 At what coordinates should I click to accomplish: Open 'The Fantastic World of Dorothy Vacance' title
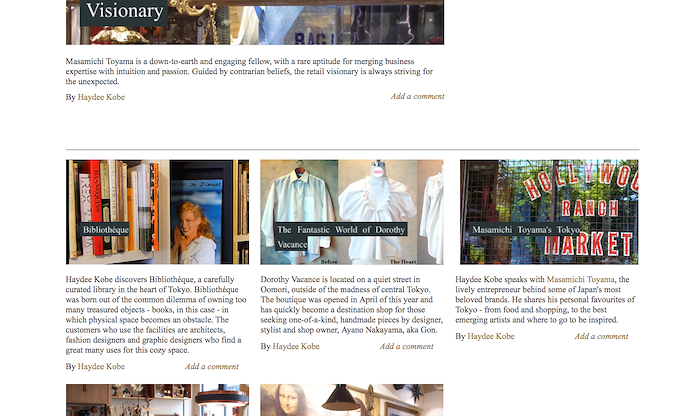click(341, 237)
